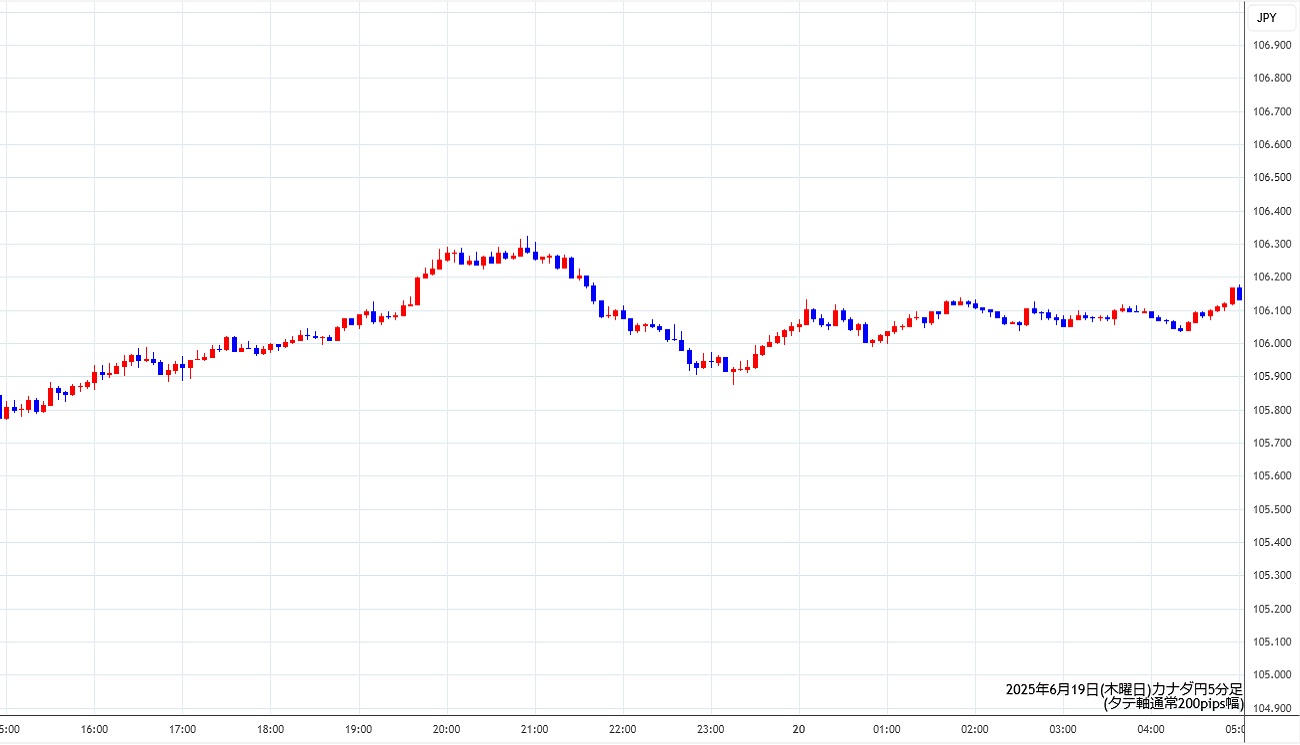Select the 105.400 price axis label
Viewport: 1300px width, 745px height.
click(x=1272, y=542)
